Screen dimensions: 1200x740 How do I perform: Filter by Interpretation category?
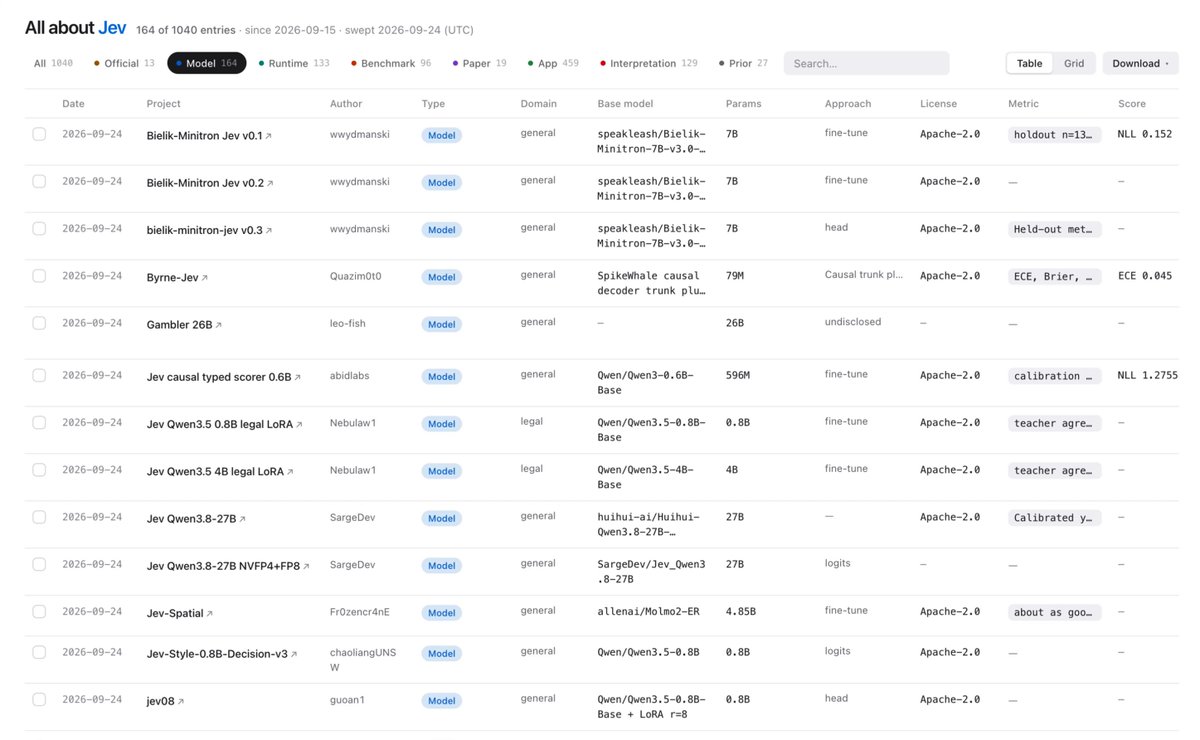[648, 63]
